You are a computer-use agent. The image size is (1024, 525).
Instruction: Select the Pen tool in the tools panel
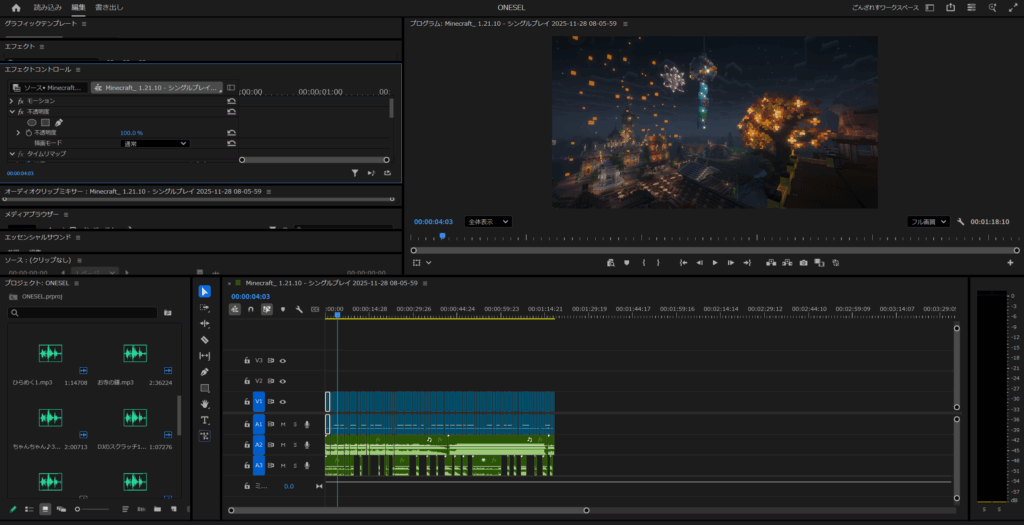click(205, 372)
